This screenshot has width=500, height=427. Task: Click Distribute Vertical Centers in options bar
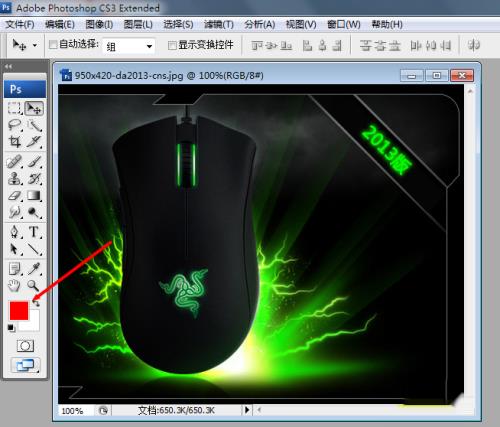[x=380, y=45]
